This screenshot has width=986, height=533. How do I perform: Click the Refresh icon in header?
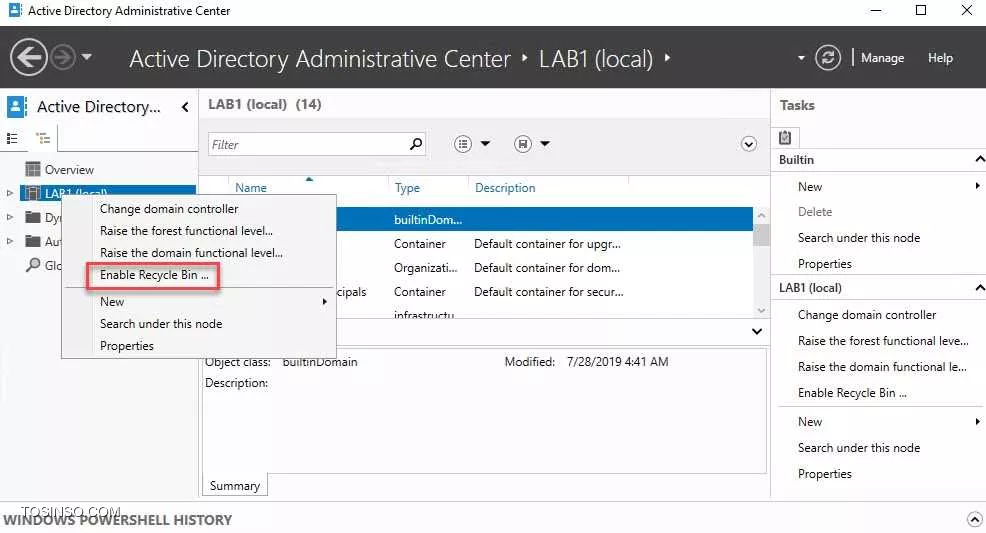tap(828, 58)
